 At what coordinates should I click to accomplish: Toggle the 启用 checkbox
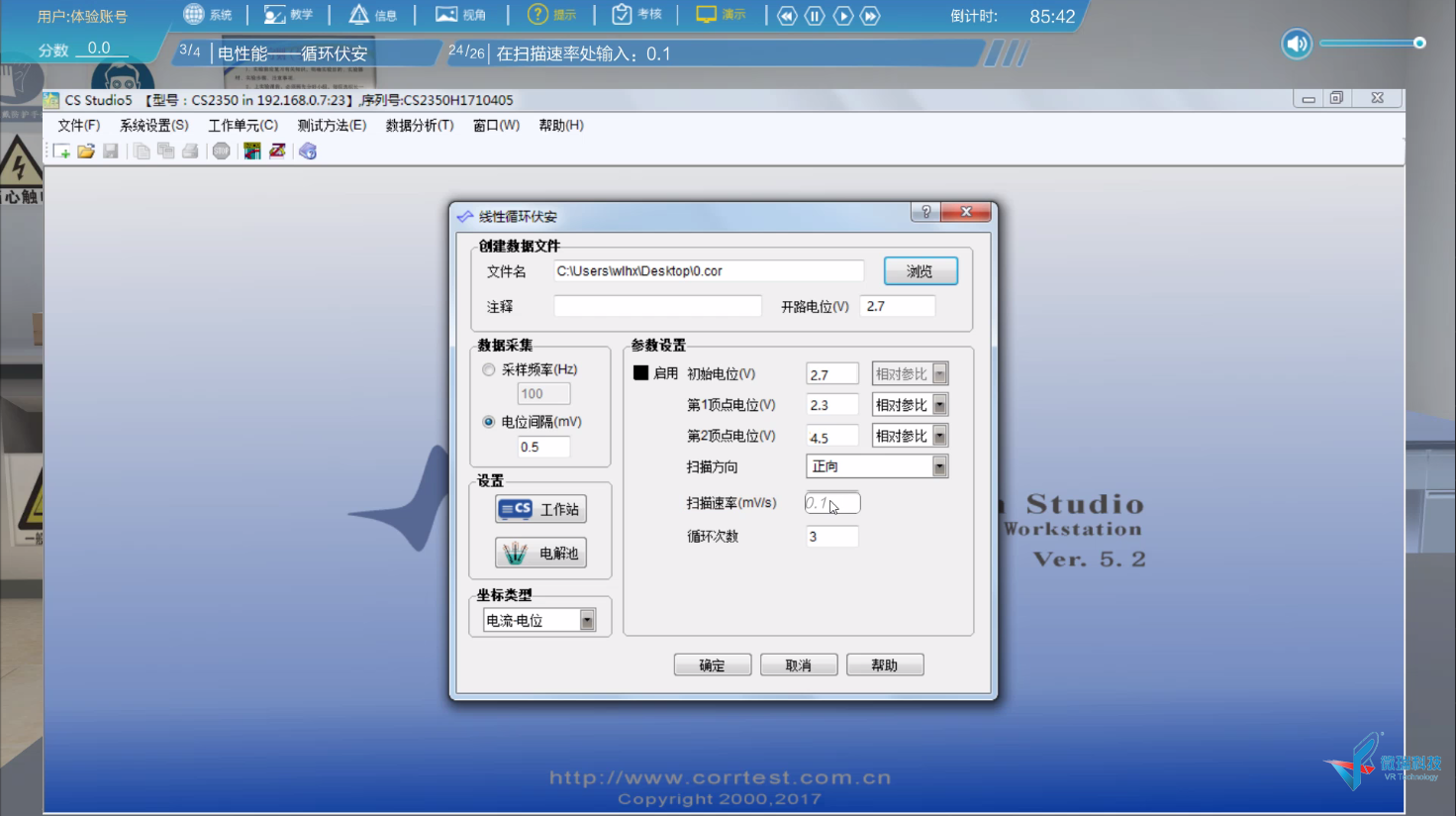click(x=641, y=373)
